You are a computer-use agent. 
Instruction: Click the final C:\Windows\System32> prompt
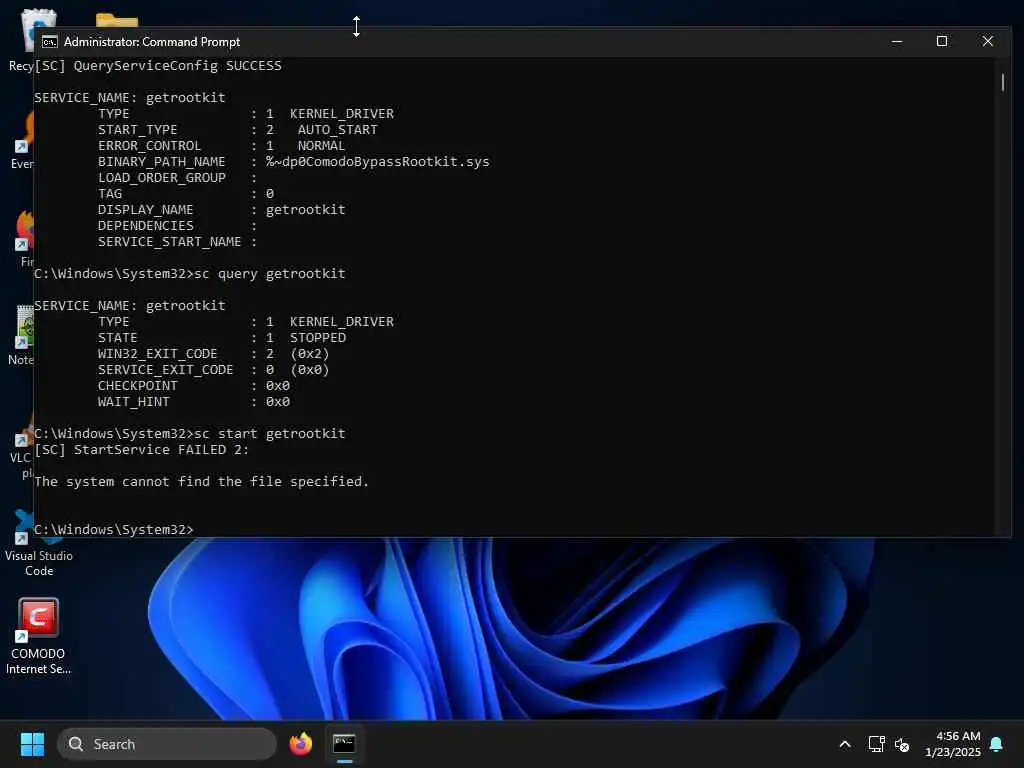pos(114,529)
